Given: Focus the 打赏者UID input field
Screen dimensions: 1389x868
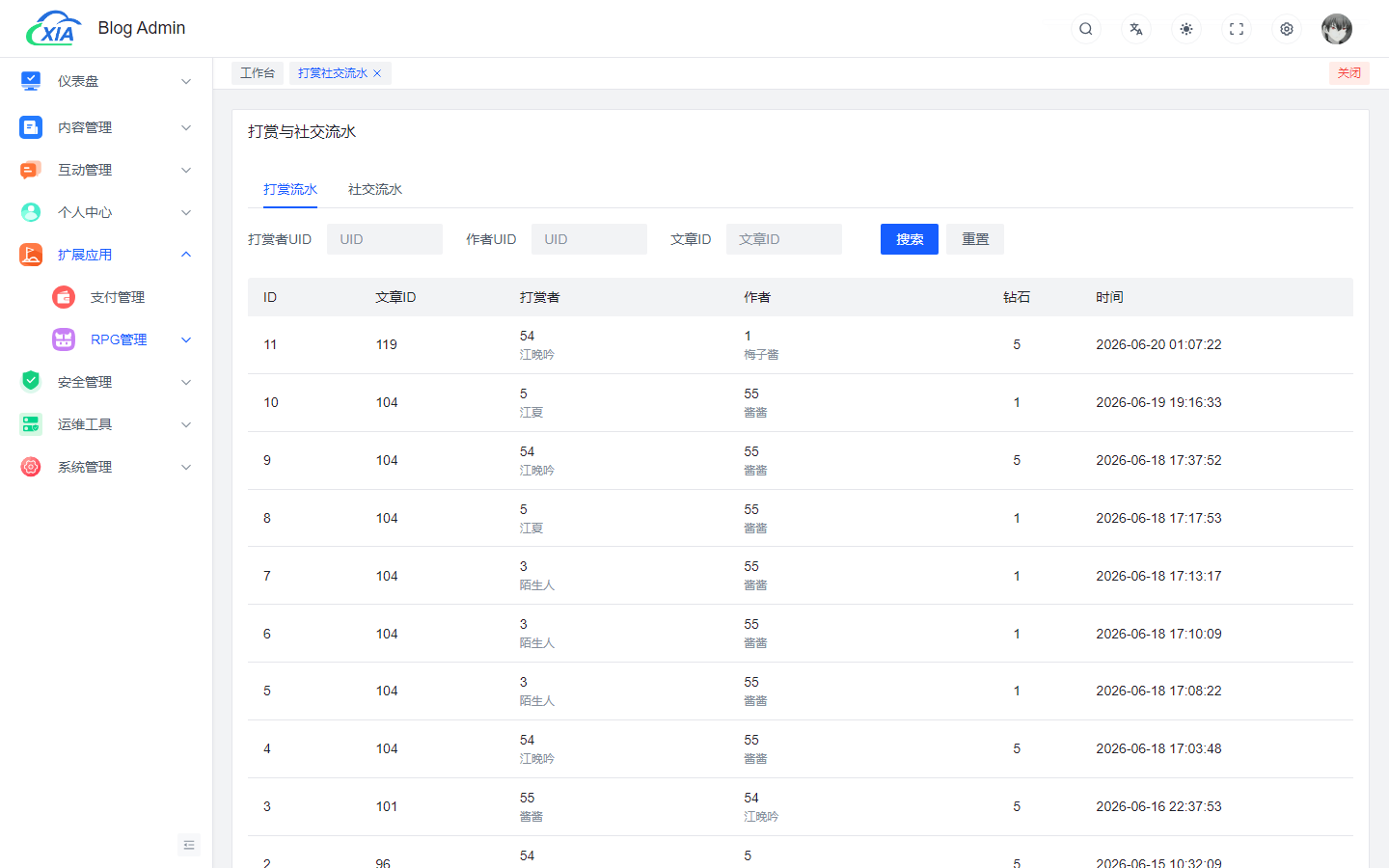Looking at the screenshot, I should click(x=385, y=239).
